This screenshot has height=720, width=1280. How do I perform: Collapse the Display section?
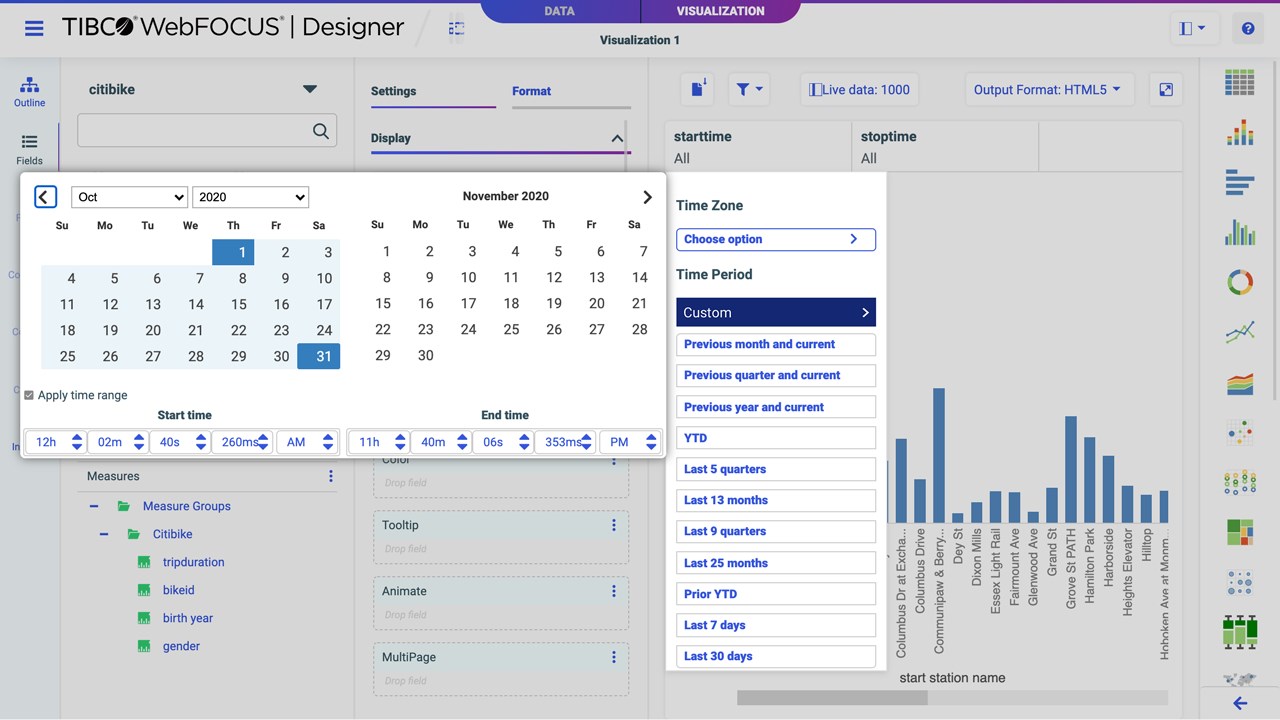(x=617, y=138)
